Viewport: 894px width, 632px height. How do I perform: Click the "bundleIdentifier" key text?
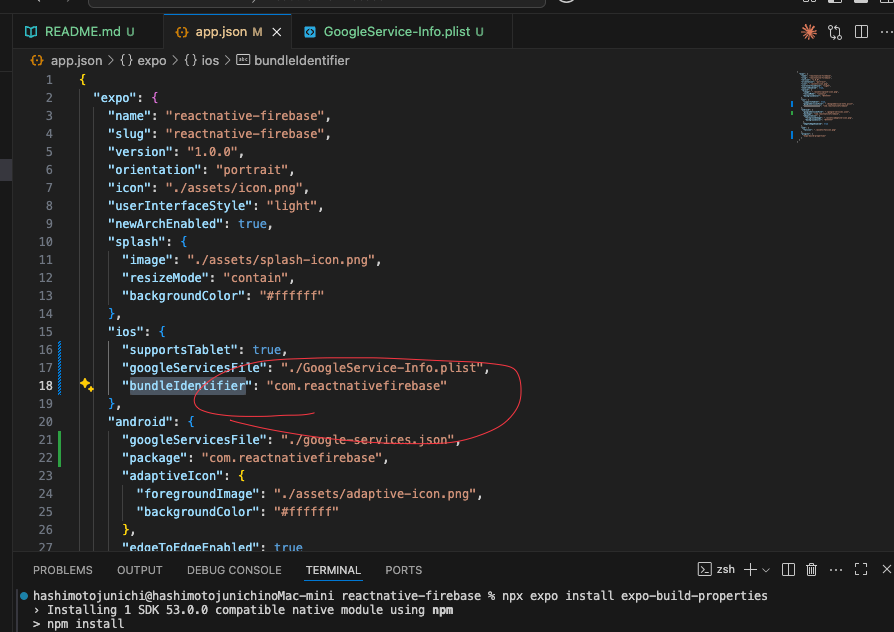(187, 386)
